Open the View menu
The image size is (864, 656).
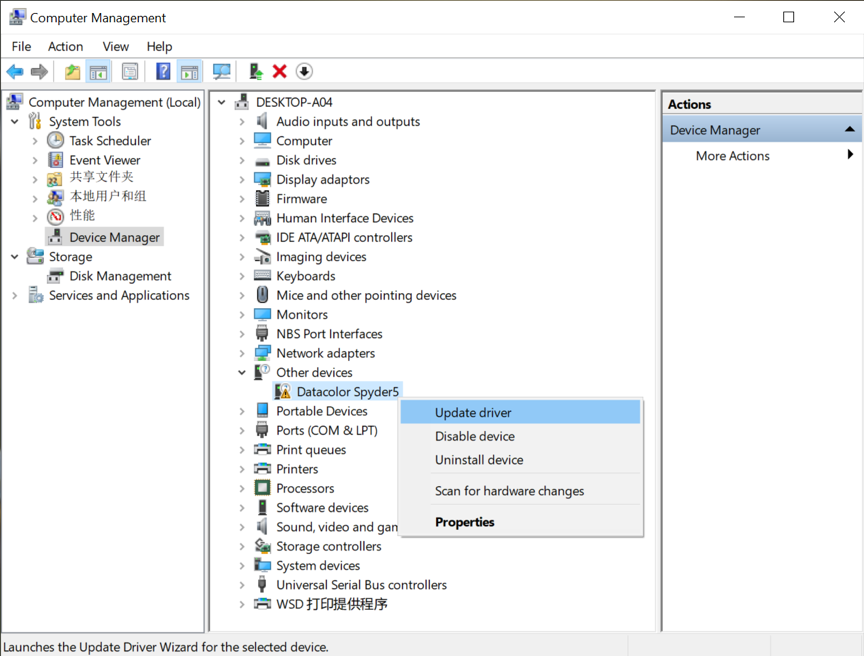[x=116, y=46]
